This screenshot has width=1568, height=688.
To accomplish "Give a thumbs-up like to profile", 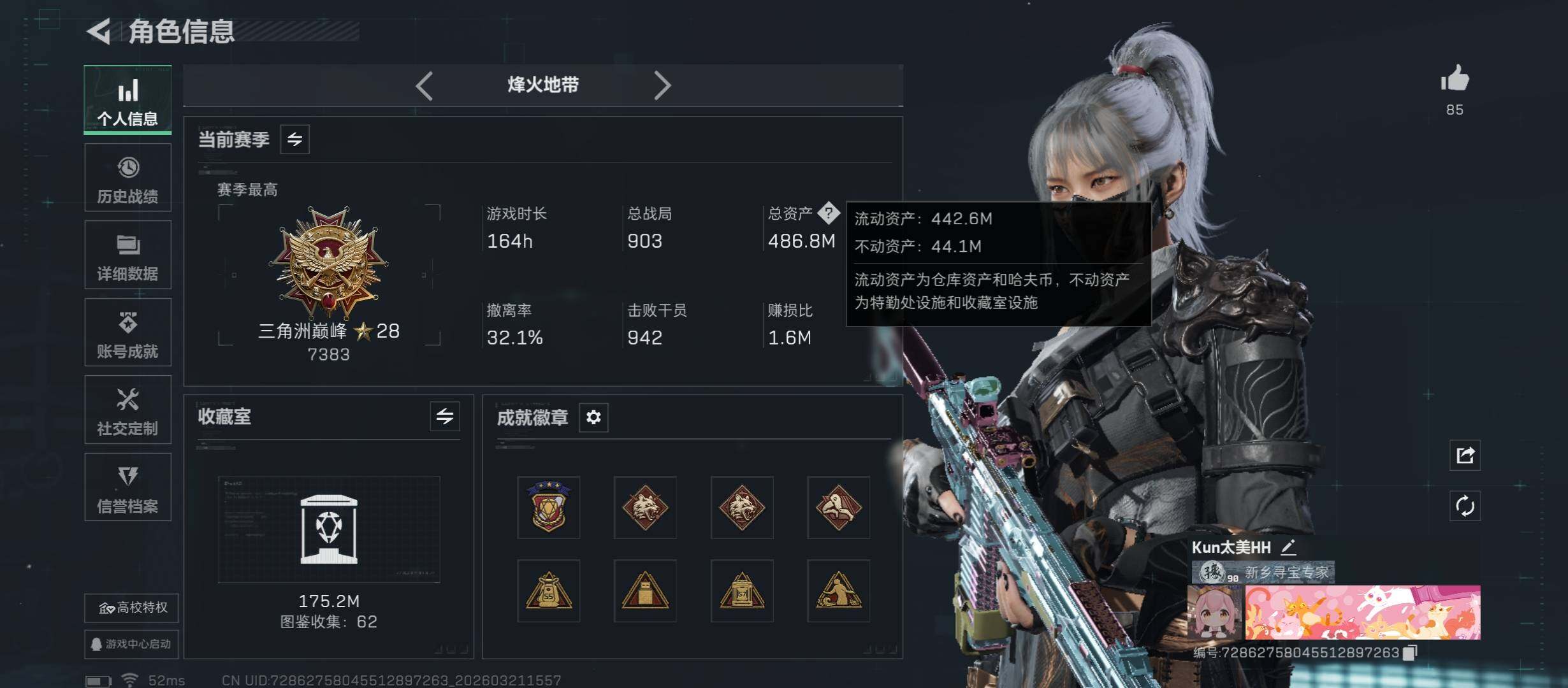I will point(1455,79).
